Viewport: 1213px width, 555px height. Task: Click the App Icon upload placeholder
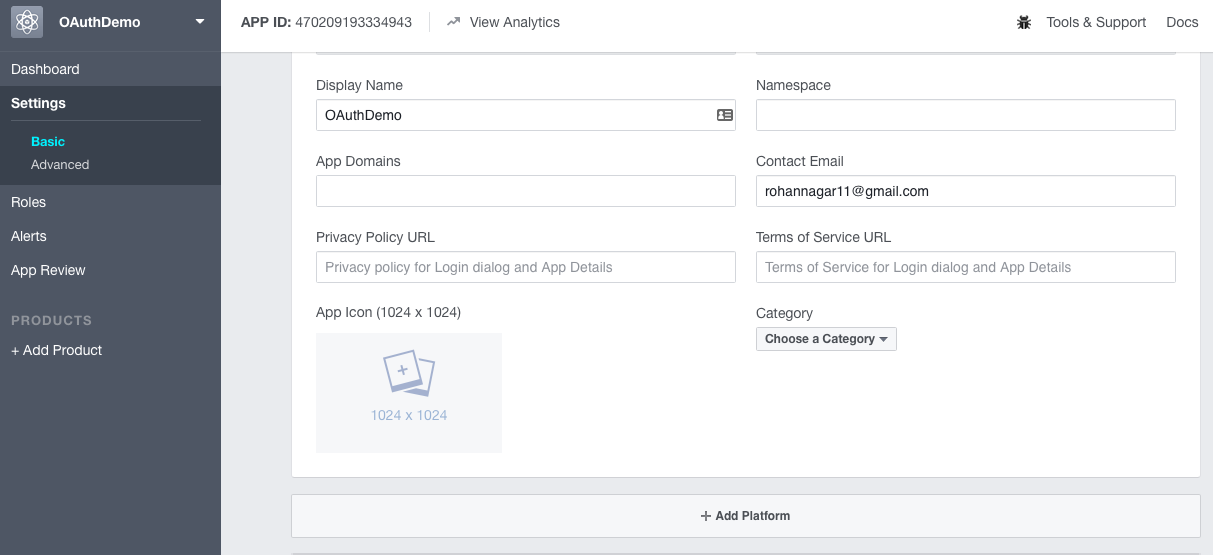pyautogui.click(x=409, y=393)
